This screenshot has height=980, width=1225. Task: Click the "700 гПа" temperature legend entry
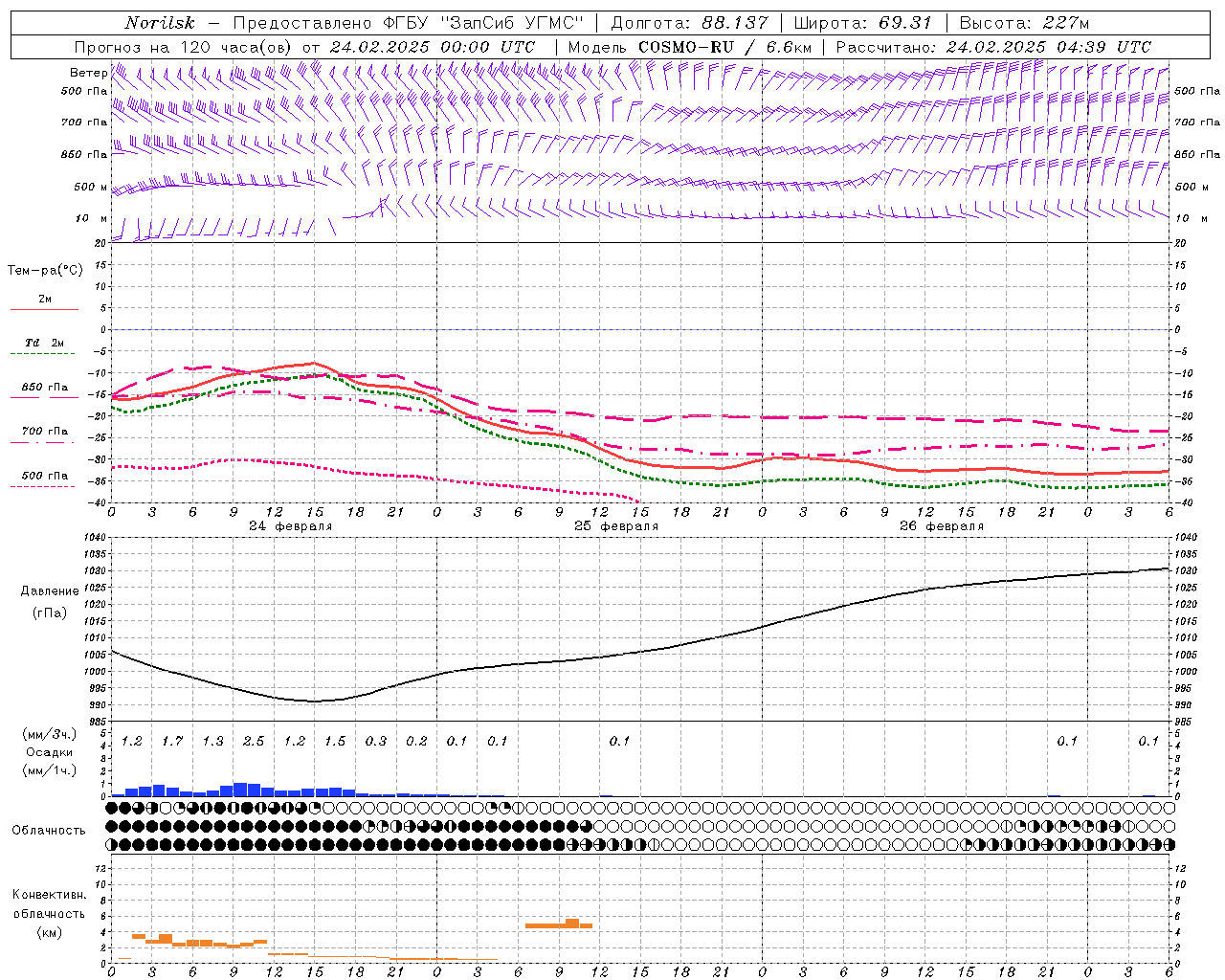point(45,432)
